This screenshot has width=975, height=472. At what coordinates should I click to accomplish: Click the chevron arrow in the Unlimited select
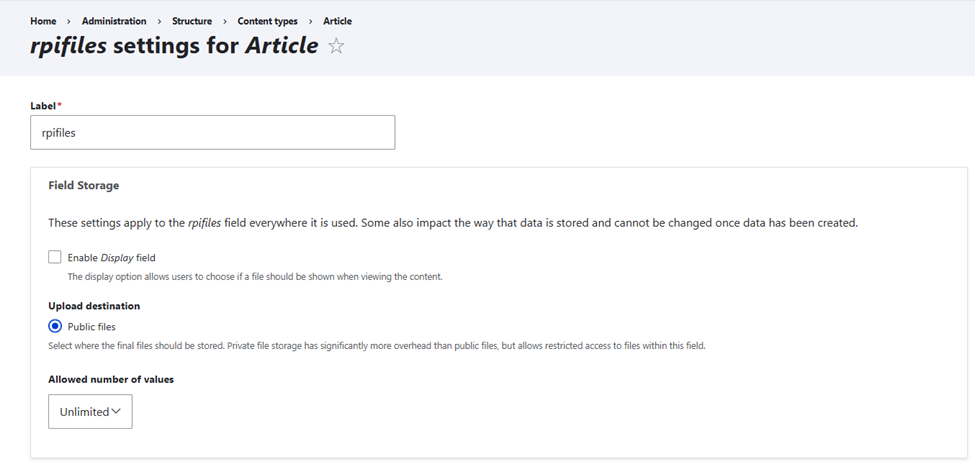coord(116,411)
